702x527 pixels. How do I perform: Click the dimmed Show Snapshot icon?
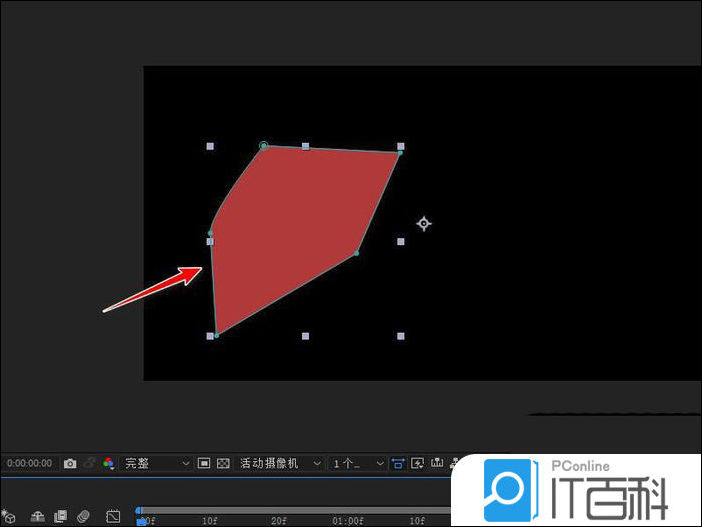click(x=90, y=463)
